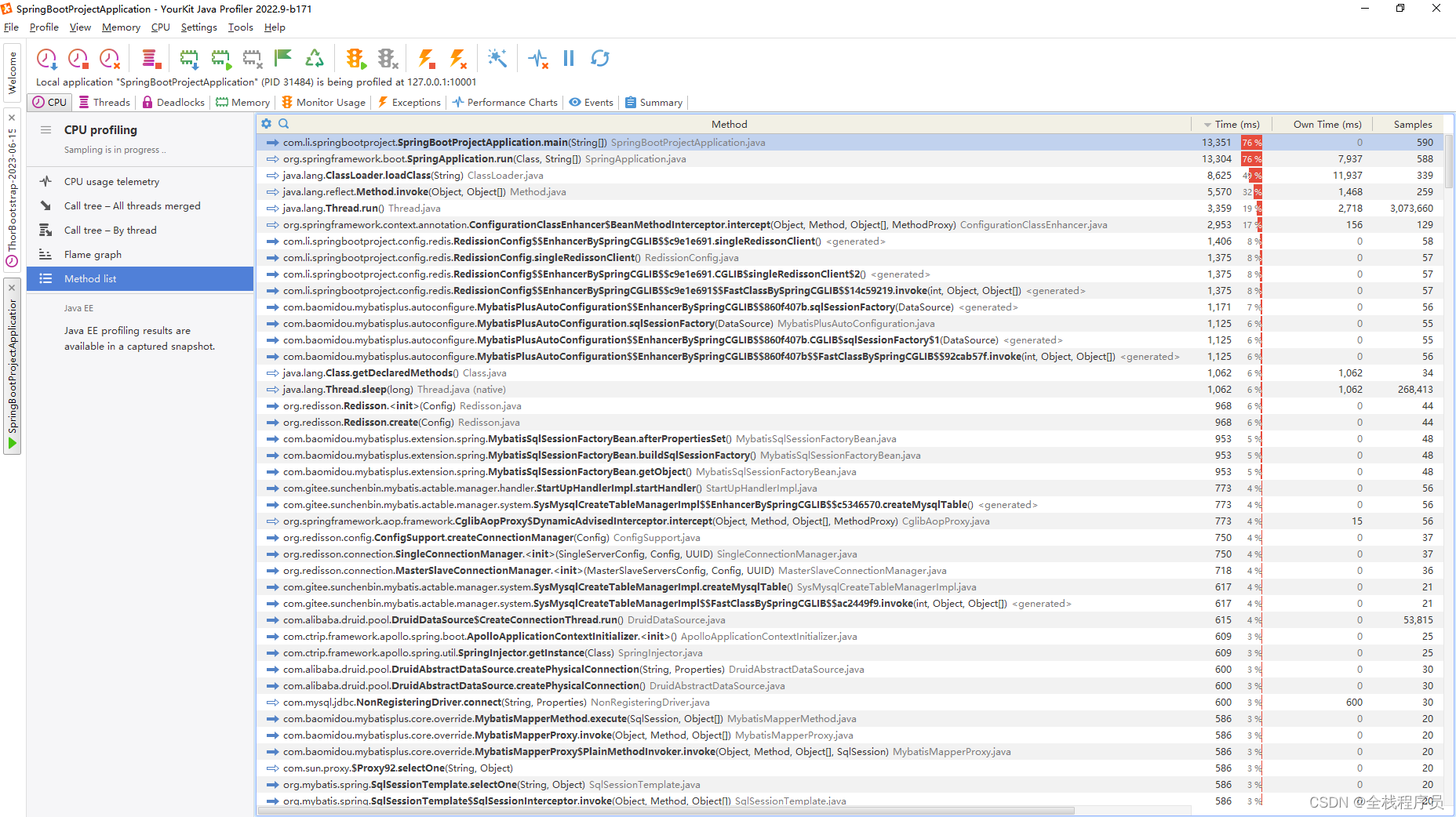Open the Welcome vertical tab
1456x817 pixels.
(12, 73)
